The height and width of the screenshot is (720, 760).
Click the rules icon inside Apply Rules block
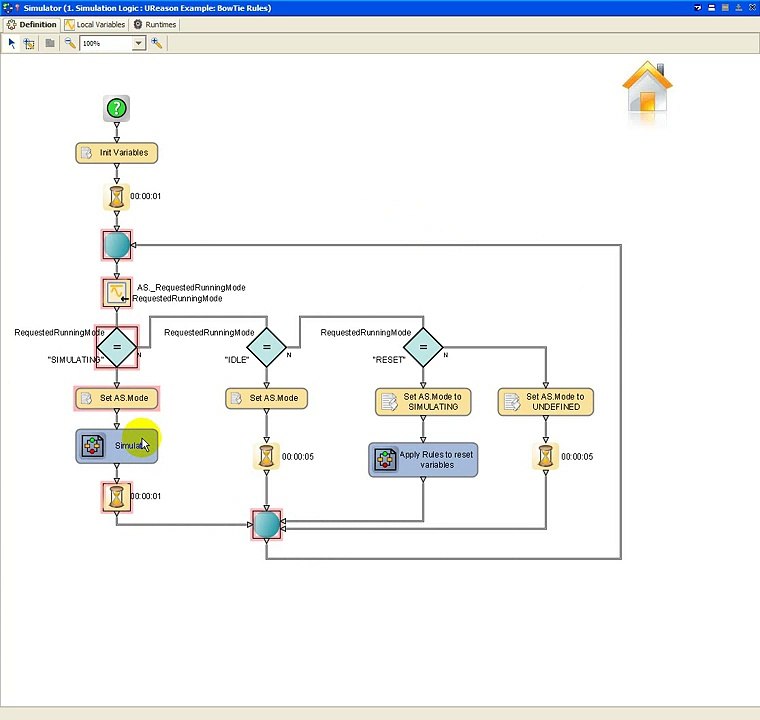[x=385, y=459]
